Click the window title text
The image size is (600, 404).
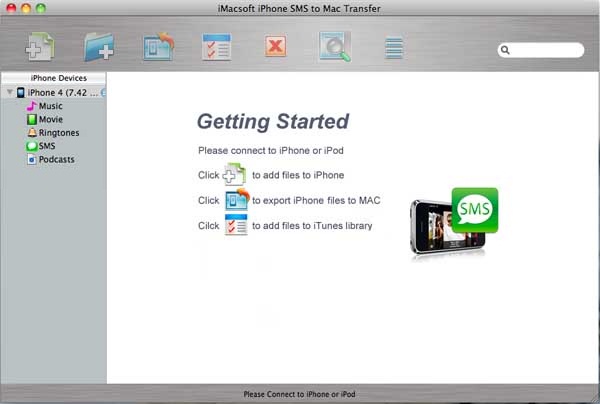(x=299, y=8)
